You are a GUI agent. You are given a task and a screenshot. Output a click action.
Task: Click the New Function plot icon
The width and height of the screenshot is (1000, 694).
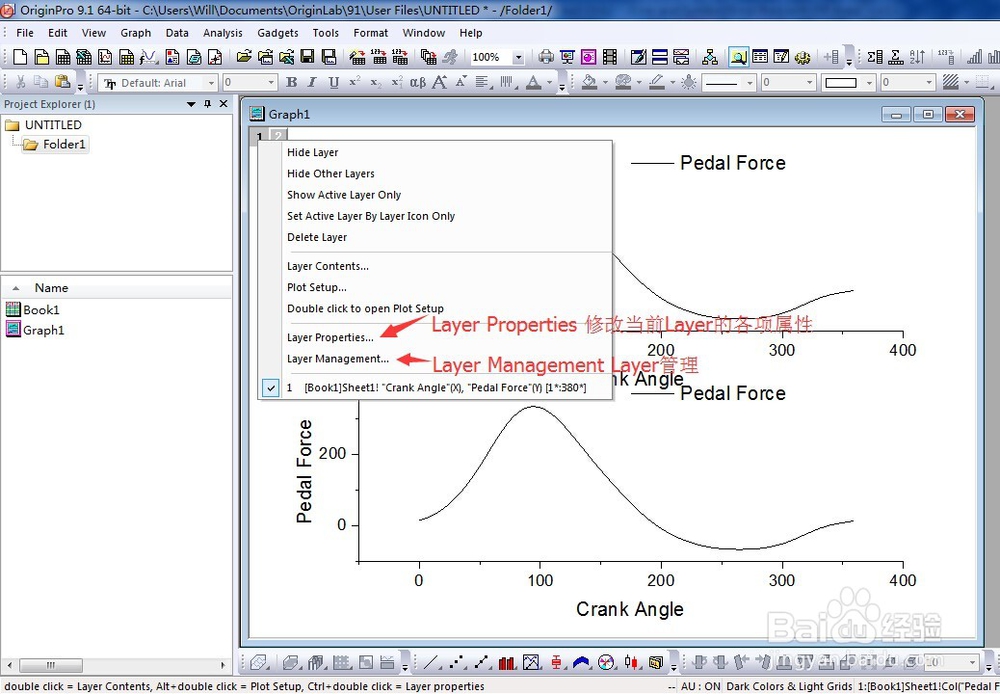point(148,57)
